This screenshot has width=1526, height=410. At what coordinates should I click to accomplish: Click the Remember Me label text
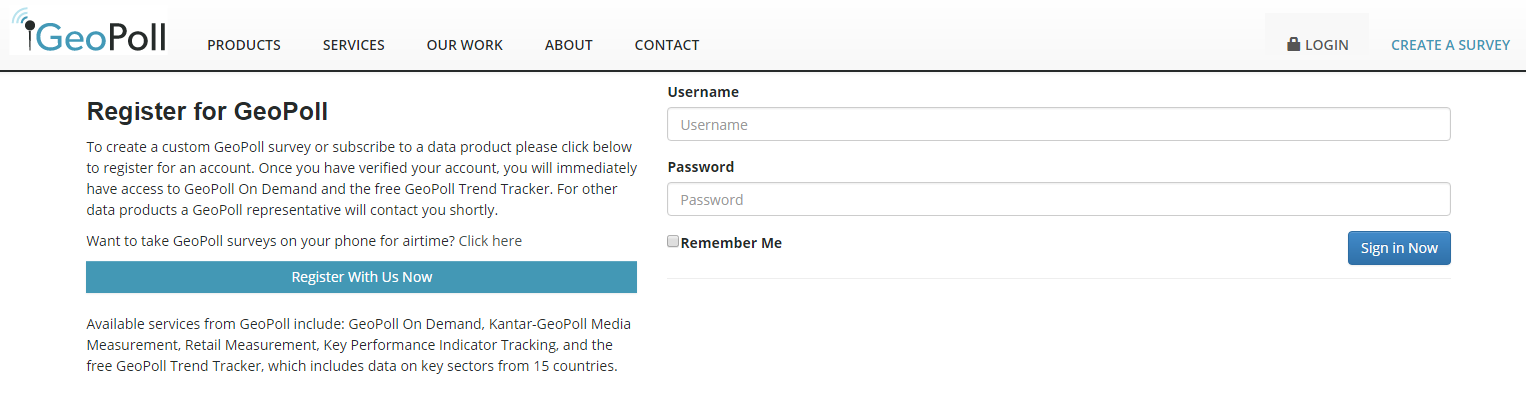(731, 243)
